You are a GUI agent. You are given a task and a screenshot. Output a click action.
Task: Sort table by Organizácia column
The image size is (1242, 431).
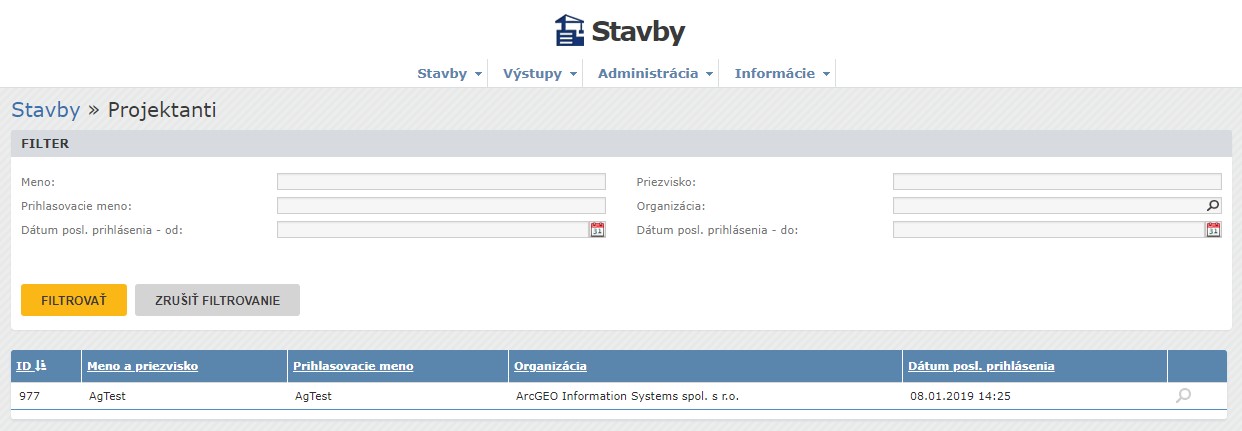click(550, 366)
